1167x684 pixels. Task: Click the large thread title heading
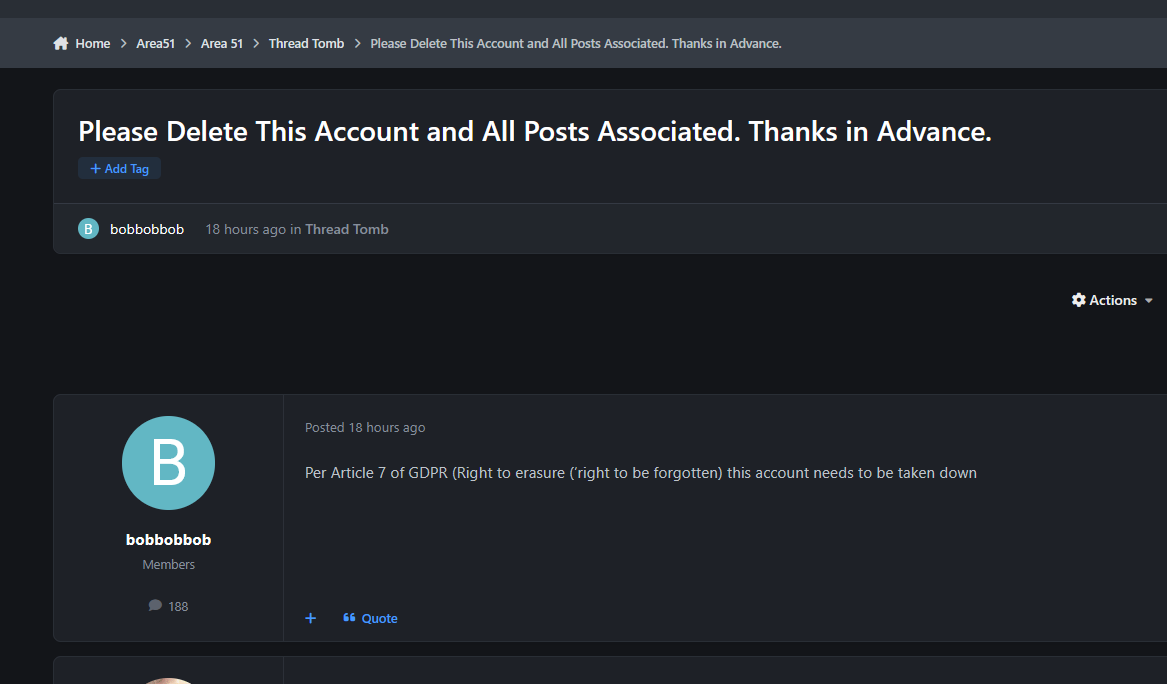(x=534, y=132)
